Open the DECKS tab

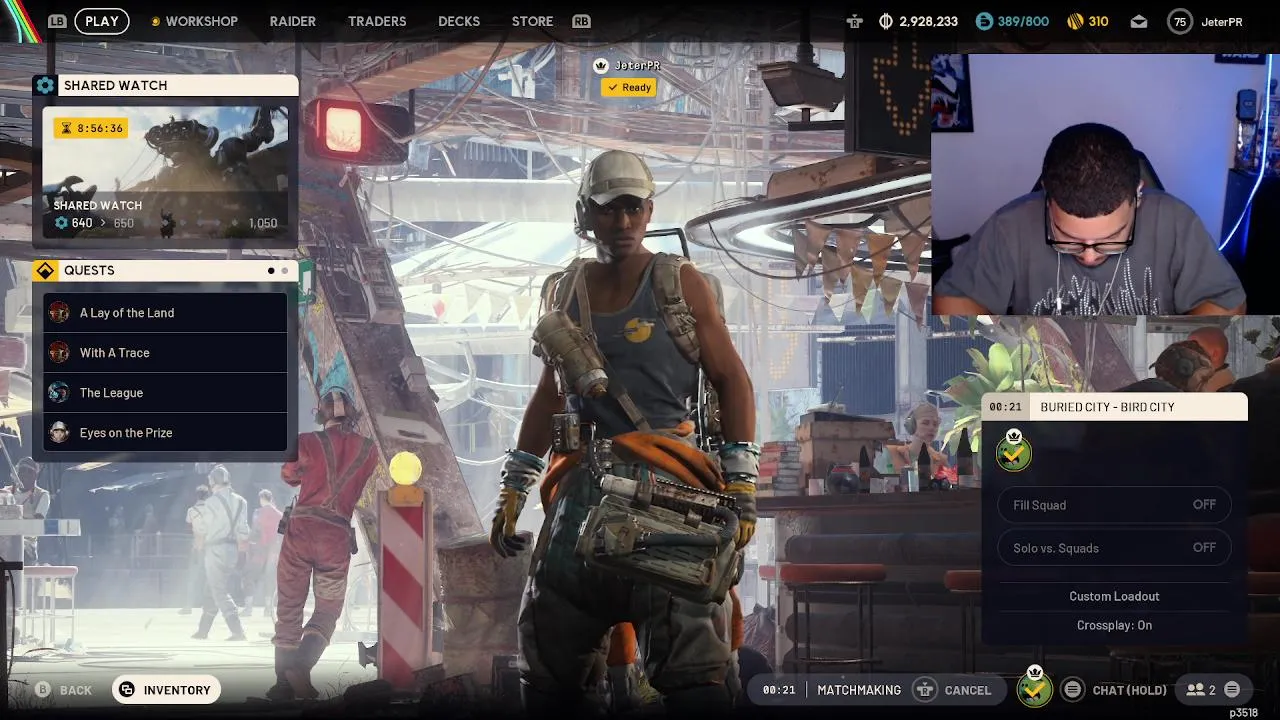[459, 21]
